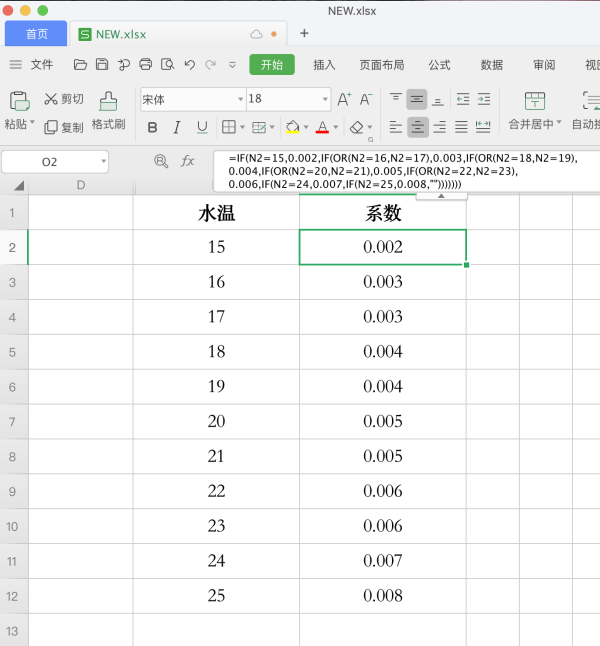Switch to the 插入 (Insert) ribbon tab

point(324,65)
